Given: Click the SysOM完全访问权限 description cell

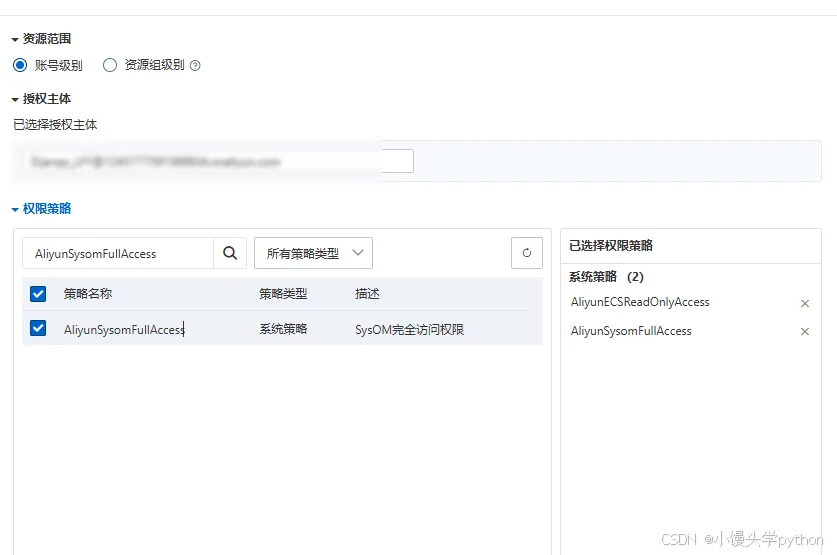Looking at the screenshot, I should pyautogui.click(x=409, y=330).
